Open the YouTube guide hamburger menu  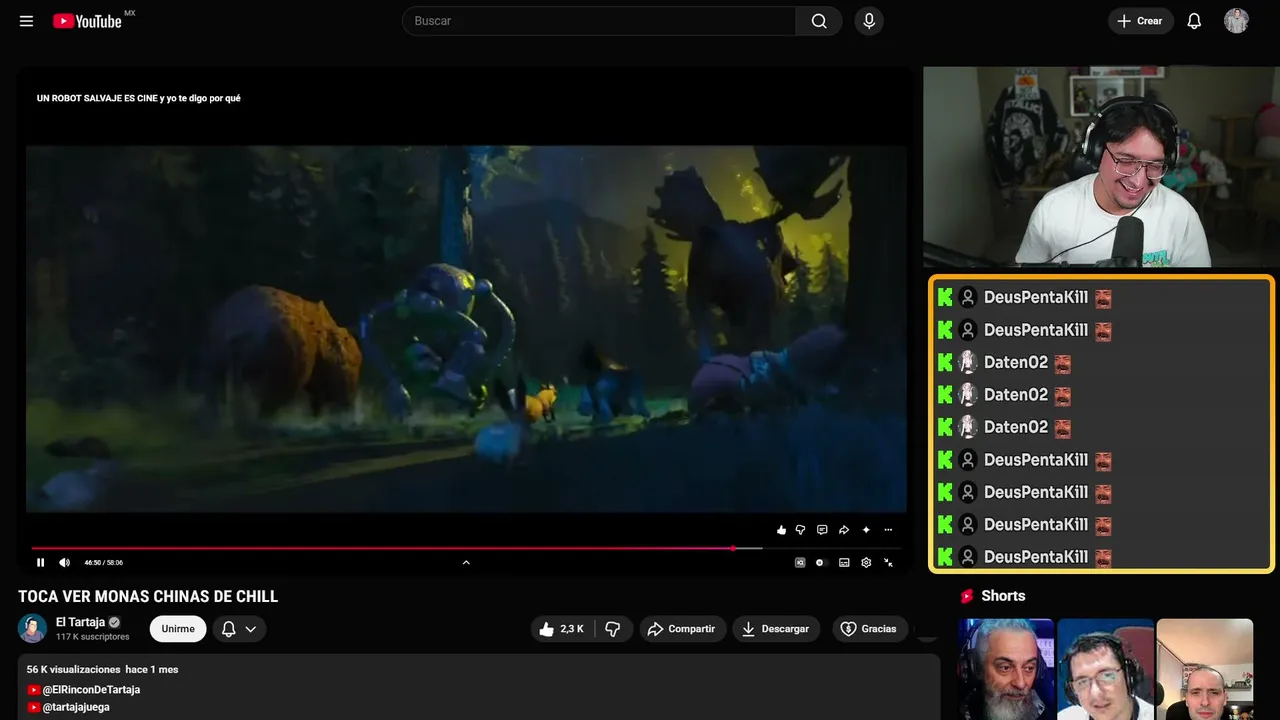coord(27,21)
